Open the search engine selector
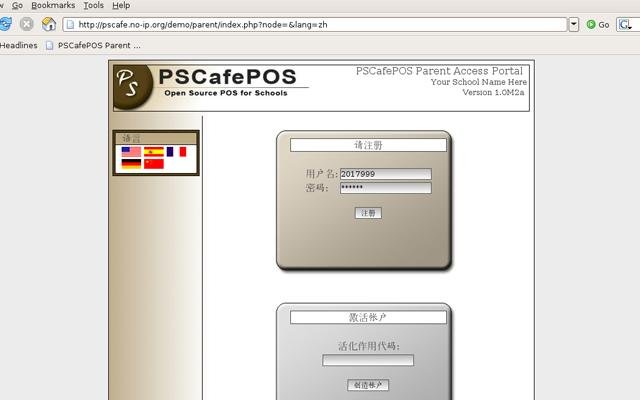The image size is (640, 400). click(x=625, y=24)
